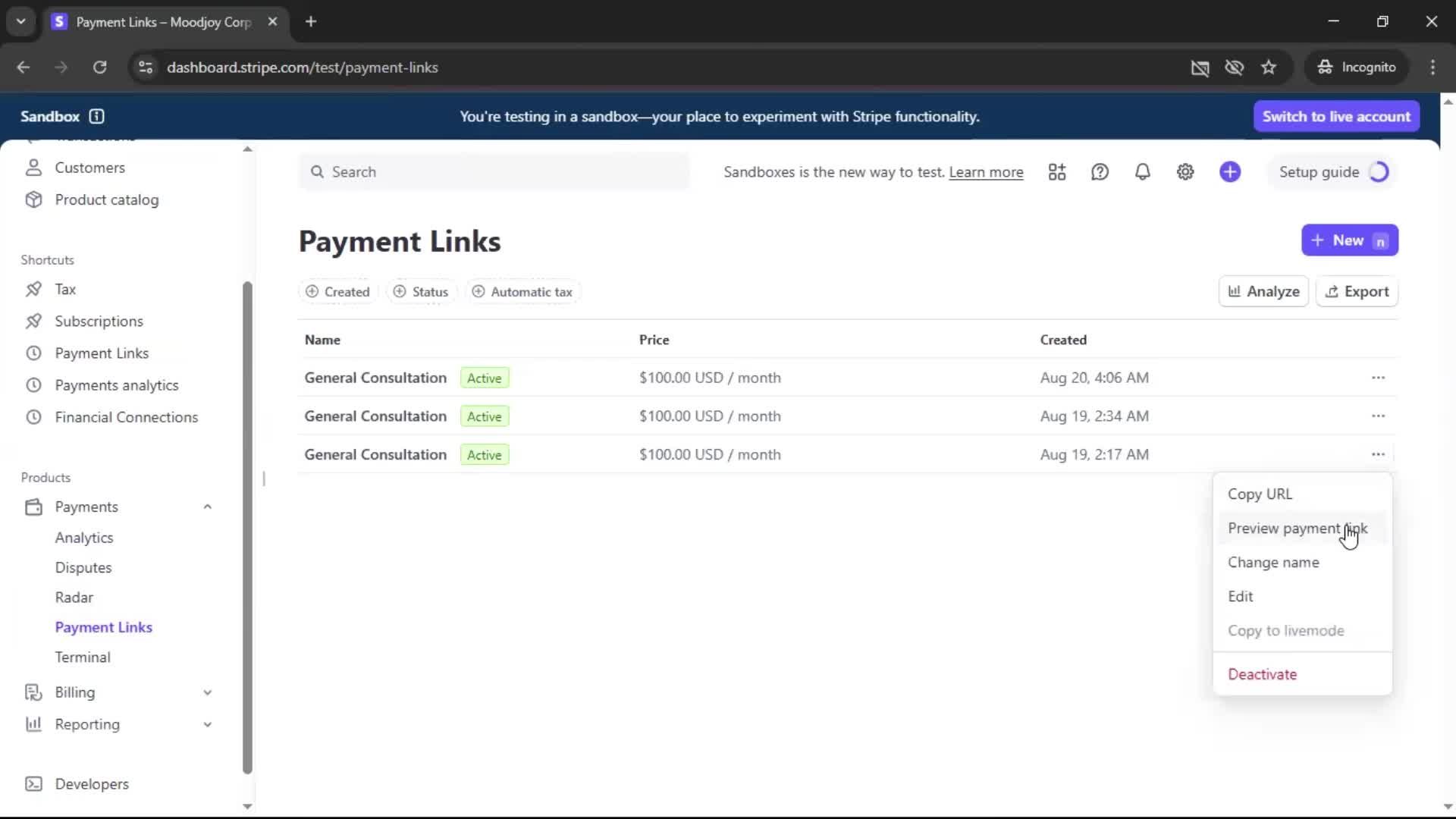Click the address bar URL

(x=303, y=67)
